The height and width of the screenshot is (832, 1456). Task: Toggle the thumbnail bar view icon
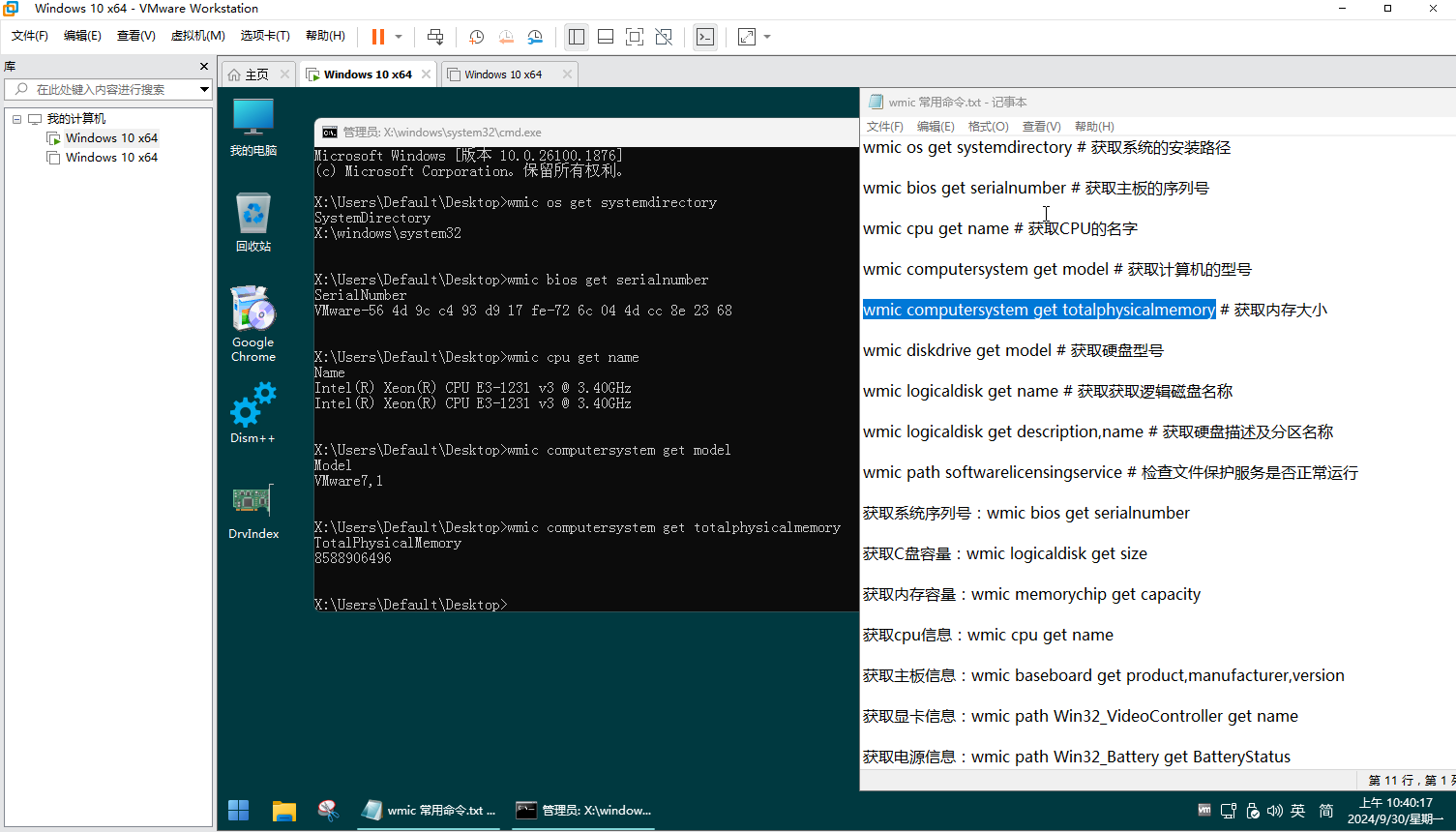[x=606, y=37]
